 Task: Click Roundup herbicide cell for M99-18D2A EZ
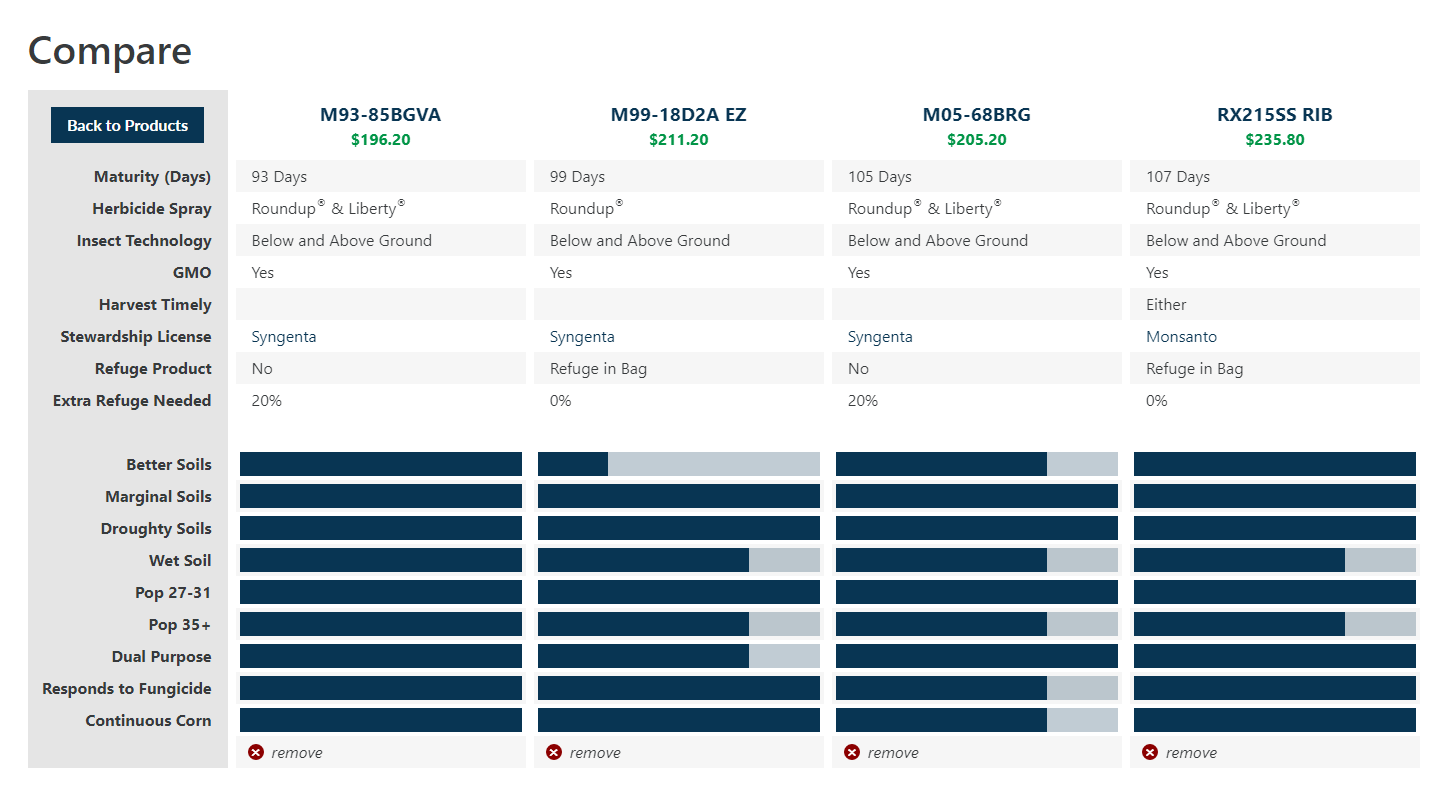click(x=679, y=208)
